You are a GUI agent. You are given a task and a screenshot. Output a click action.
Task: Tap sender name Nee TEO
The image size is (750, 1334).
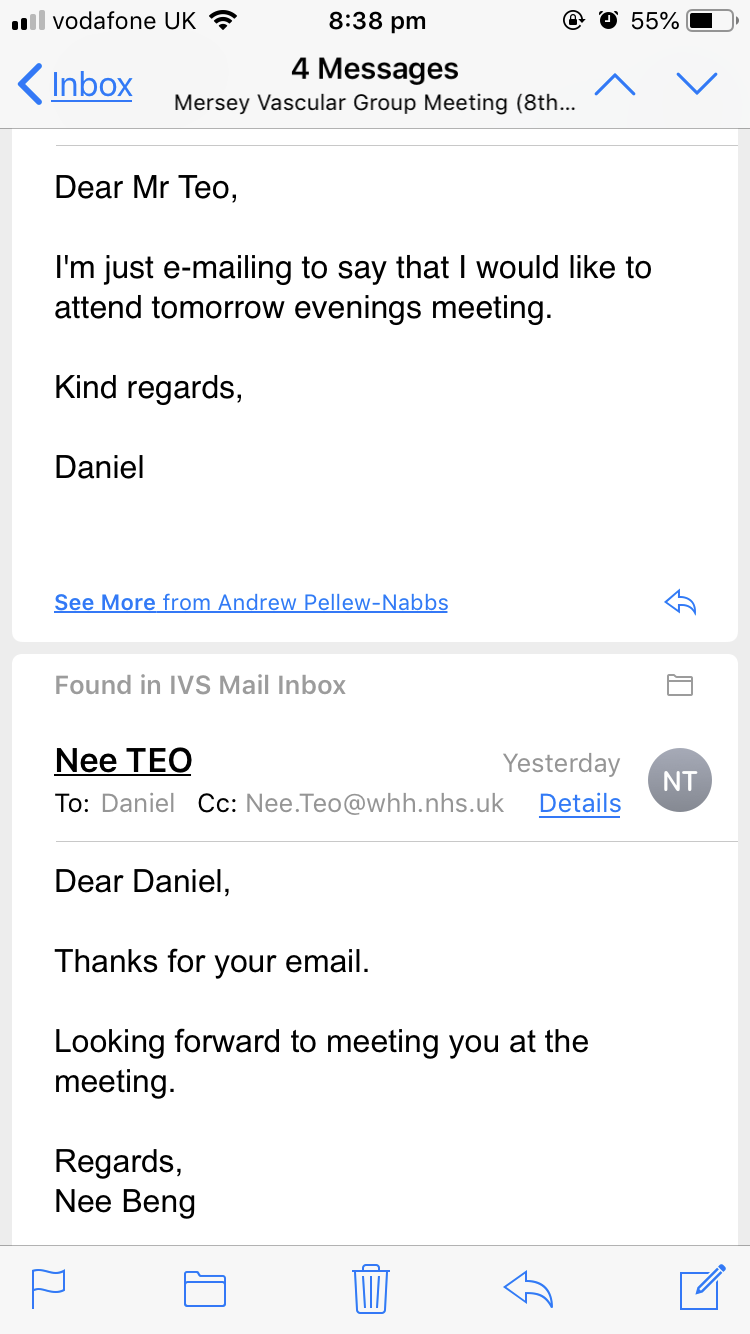123,761
